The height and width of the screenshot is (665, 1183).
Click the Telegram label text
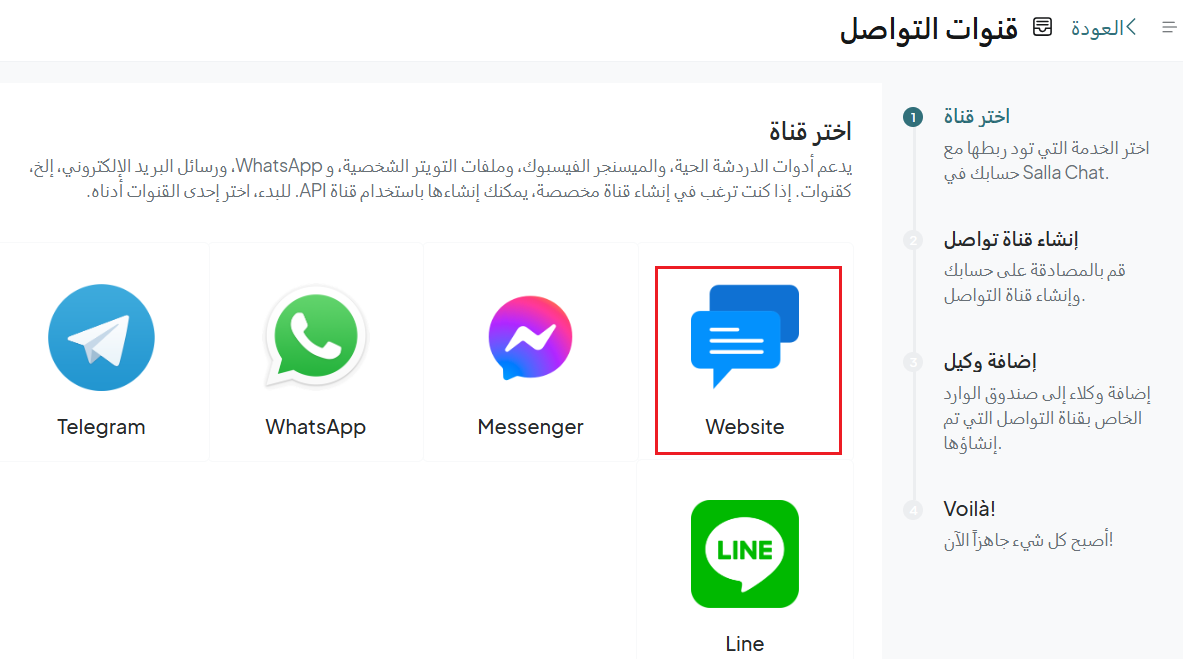point(101,426)
